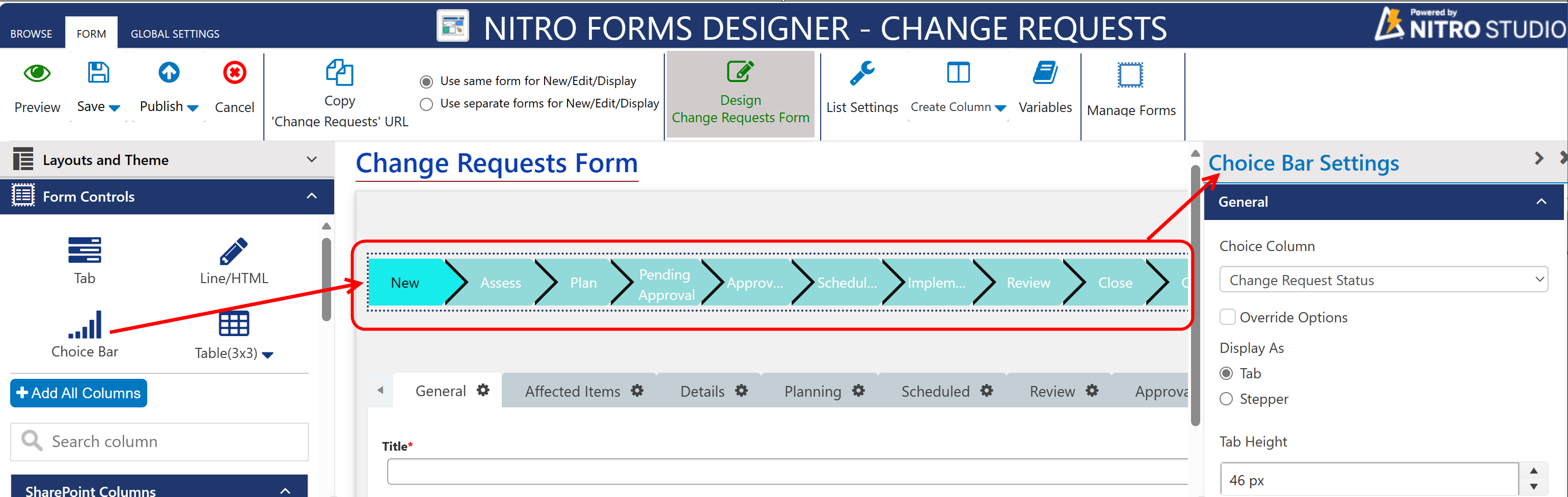Screen dimensions: 1568x497
Task: Click the Assess choice bar step
Action: coord(500,282)
